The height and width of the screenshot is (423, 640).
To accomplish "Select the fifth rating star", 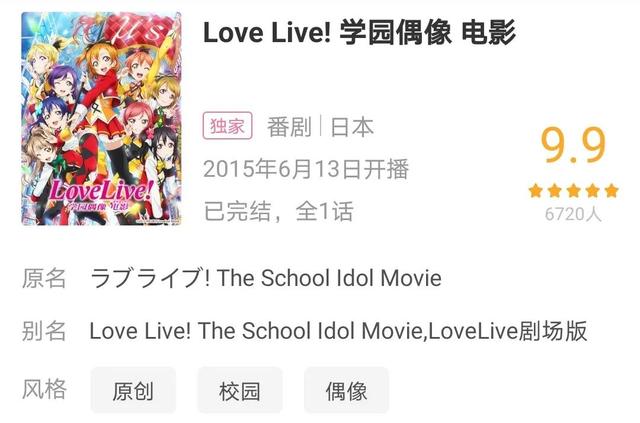I will (x=612, y=191).
